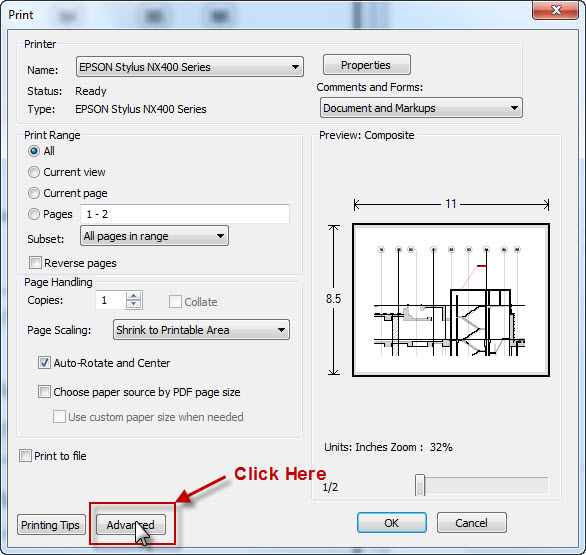
Task: Click the preview page slider handle
Action: pos(420,485)
